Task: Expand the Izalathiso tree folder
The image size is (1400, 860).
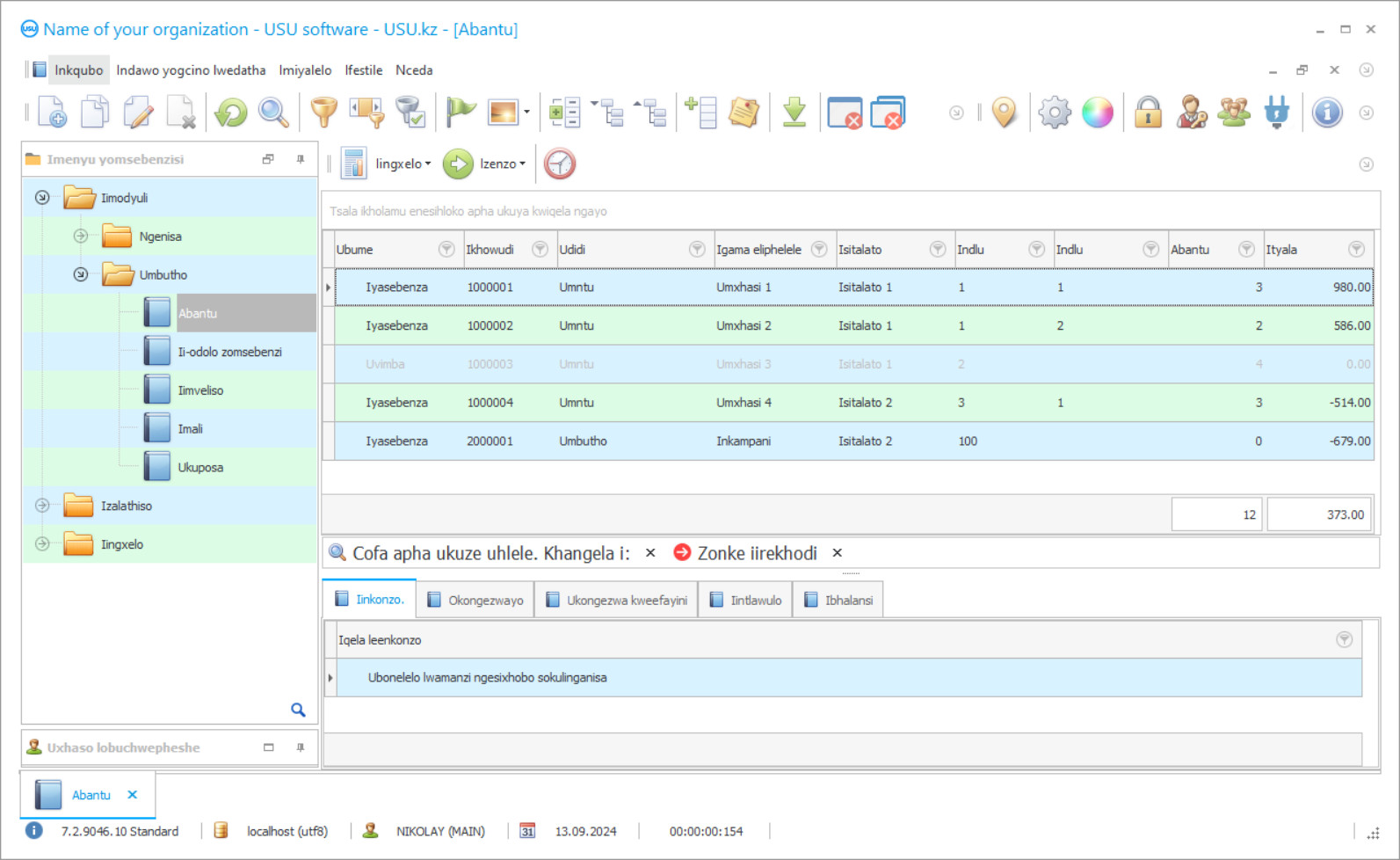Action: 42,506
